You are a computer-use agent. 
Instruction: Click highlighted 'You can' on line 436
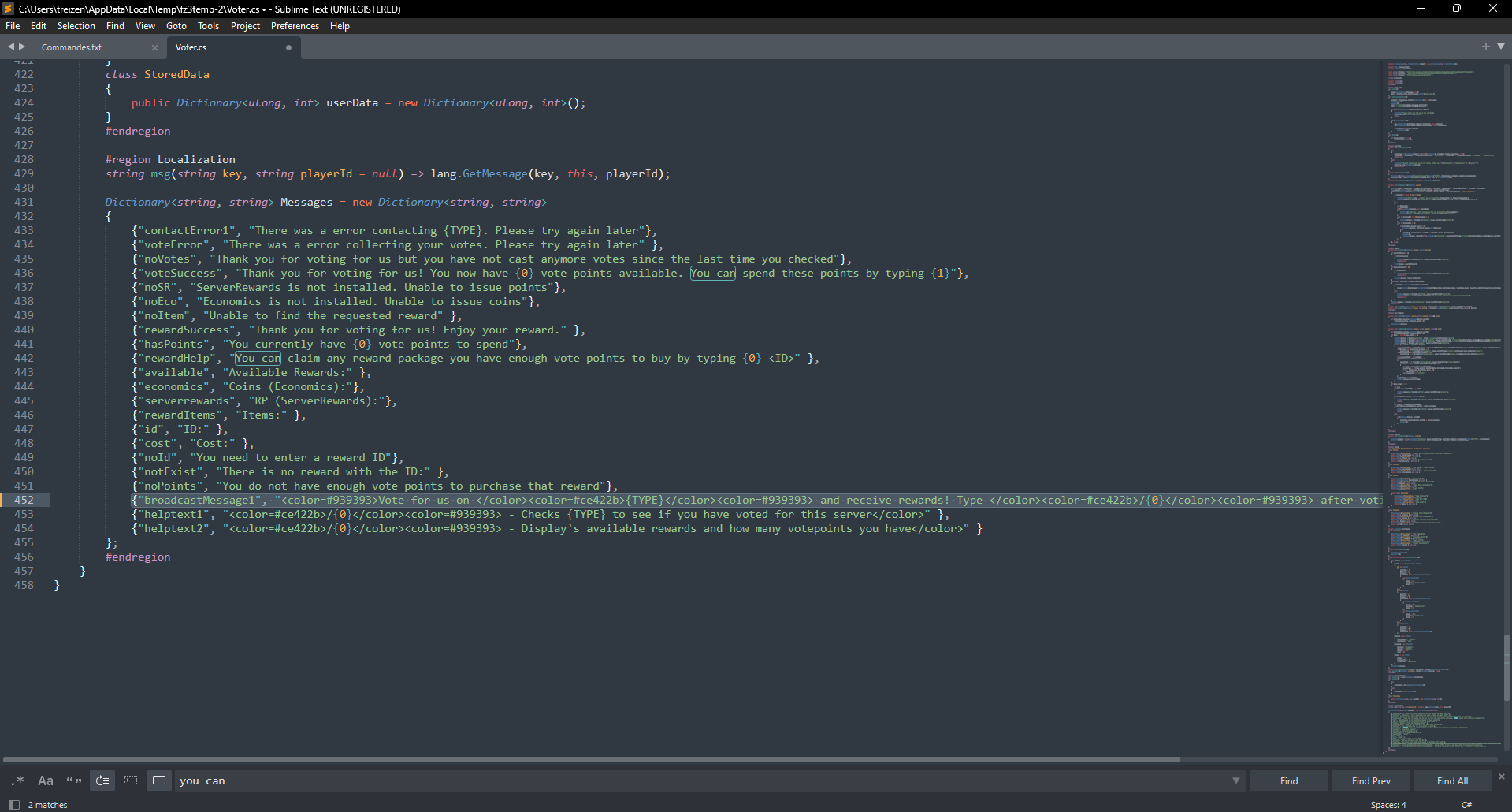713,273
